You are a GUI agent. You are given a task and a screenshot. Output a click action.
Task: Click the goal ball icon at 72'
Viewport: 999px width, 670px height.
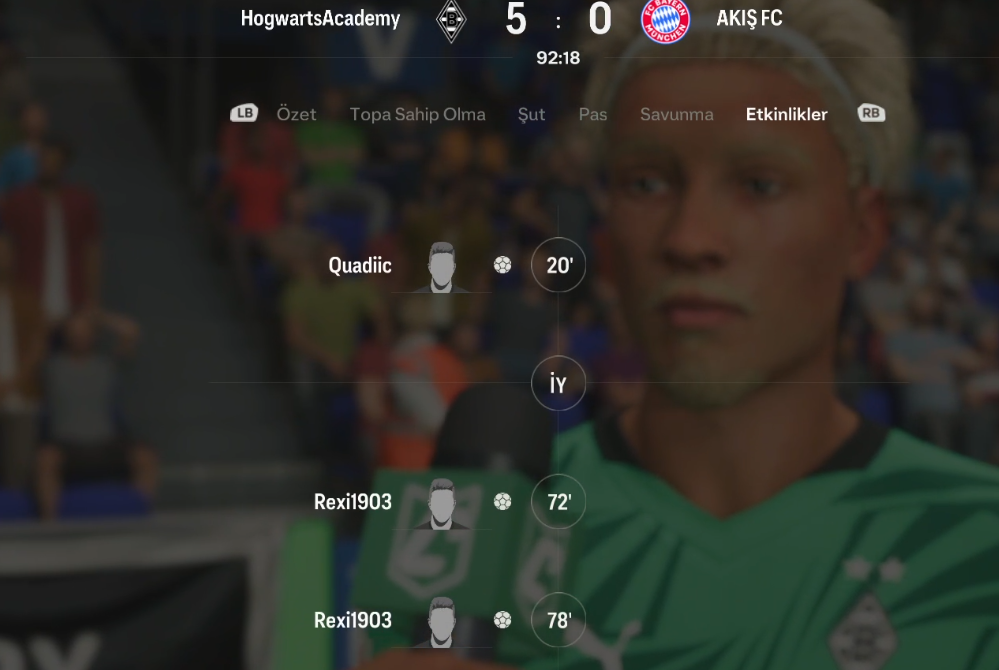pyautogui.click(x=503, y=502)
